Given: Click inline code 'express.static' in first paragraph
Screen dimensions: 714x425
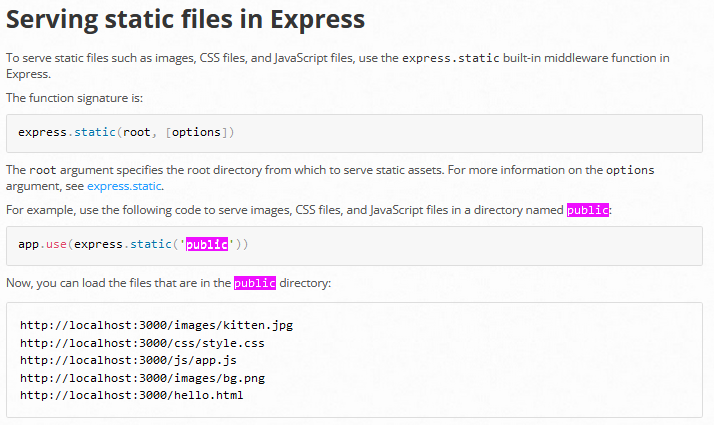Looking at the screenshot, I should click(x=451, y=58).
